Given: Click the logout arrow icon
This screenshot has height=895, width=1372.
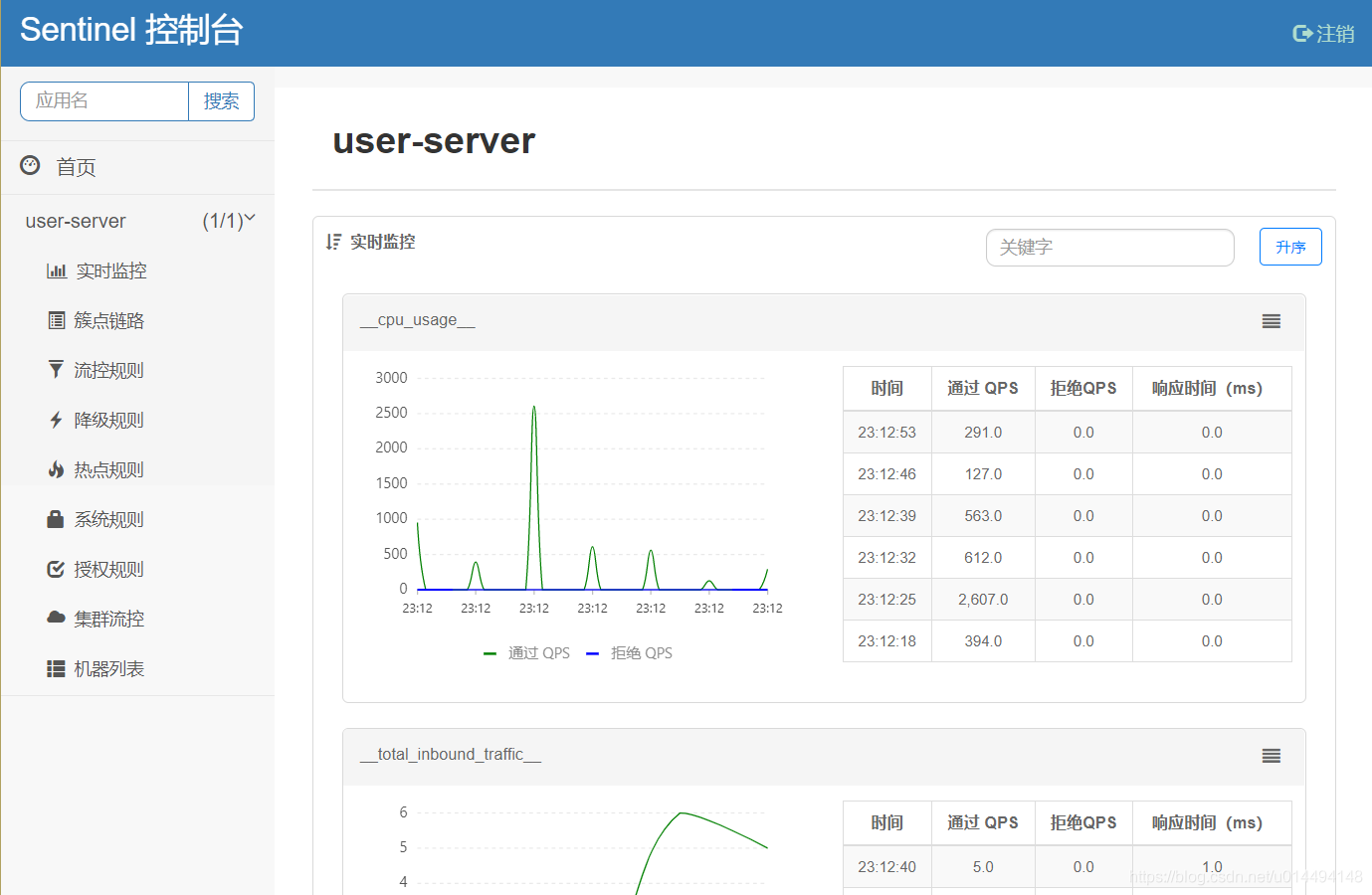Looking at the screenshot, I should [x=1302, y=34].
